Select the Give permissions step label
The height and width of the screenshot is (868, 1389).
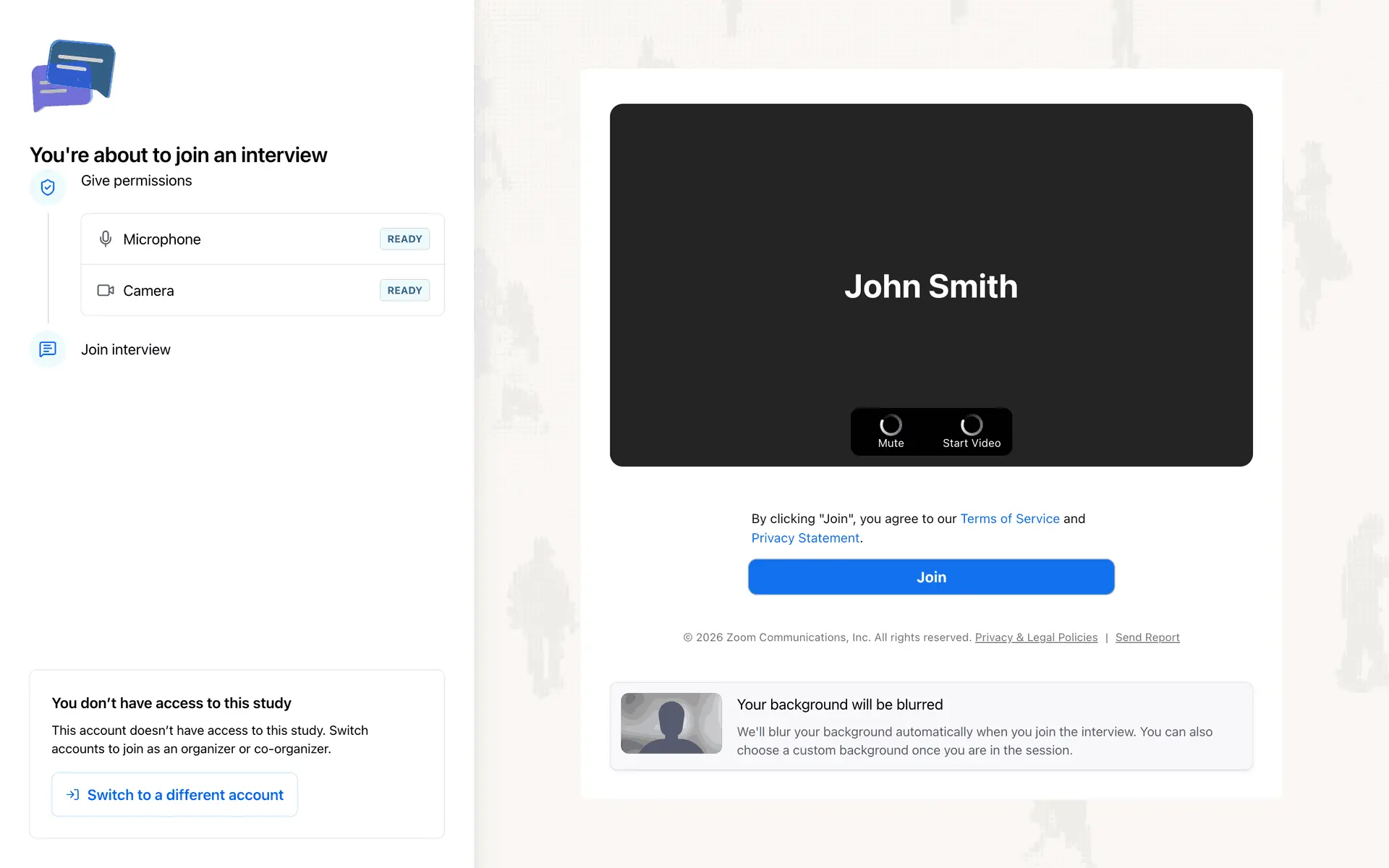(136, 181)
